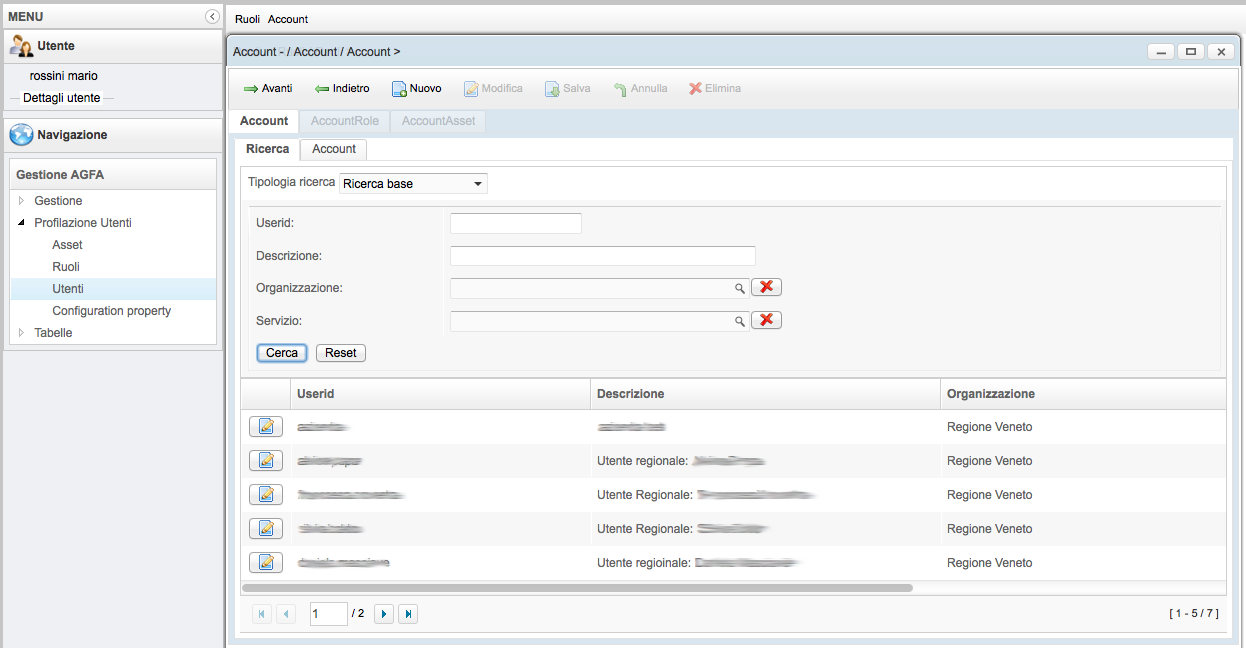The image size is (1246, 648).
Task: Select Ruoli in navigation tree
Action: coord(66,267)
